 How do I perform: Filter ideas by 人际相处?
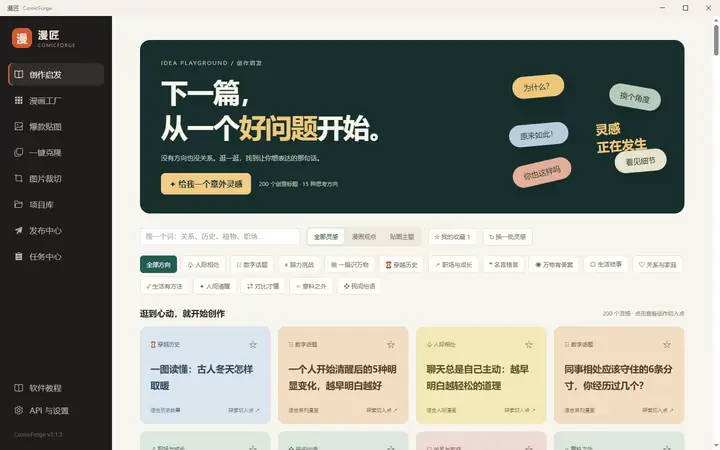(x=203, y=264)
